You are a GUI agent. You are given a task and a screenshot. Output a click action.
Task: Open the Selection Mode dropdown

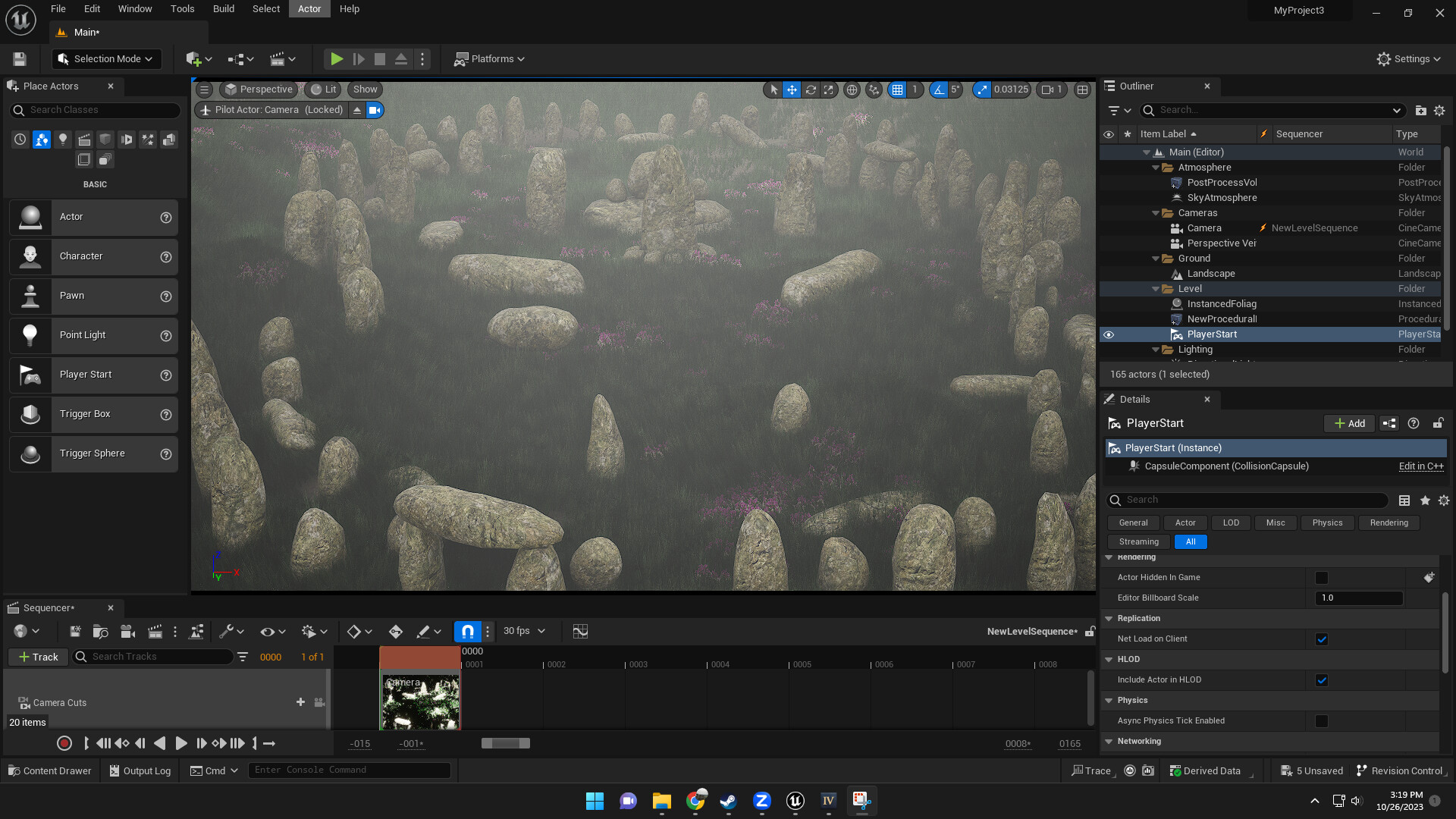point(105,59)
